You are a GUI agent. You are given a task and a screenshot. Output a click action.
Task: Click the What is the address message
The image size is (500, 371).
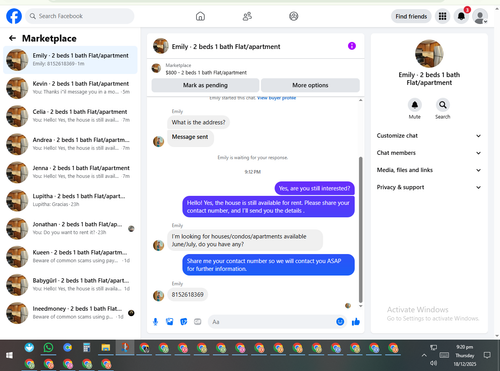coord(198,122)
